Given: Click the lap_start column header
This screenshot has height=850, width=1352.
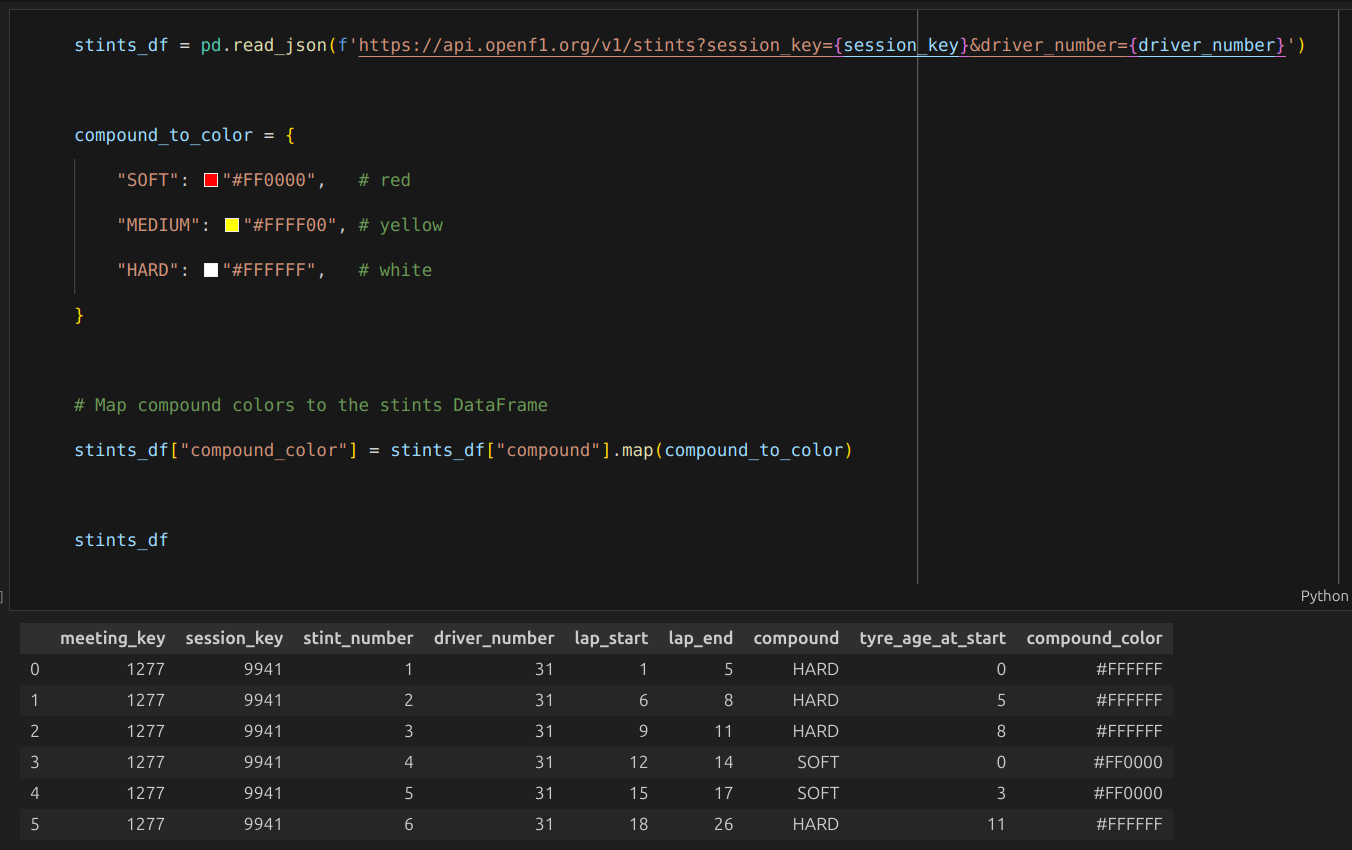Looking at the screenshot, I should click(x=611, y=638).
